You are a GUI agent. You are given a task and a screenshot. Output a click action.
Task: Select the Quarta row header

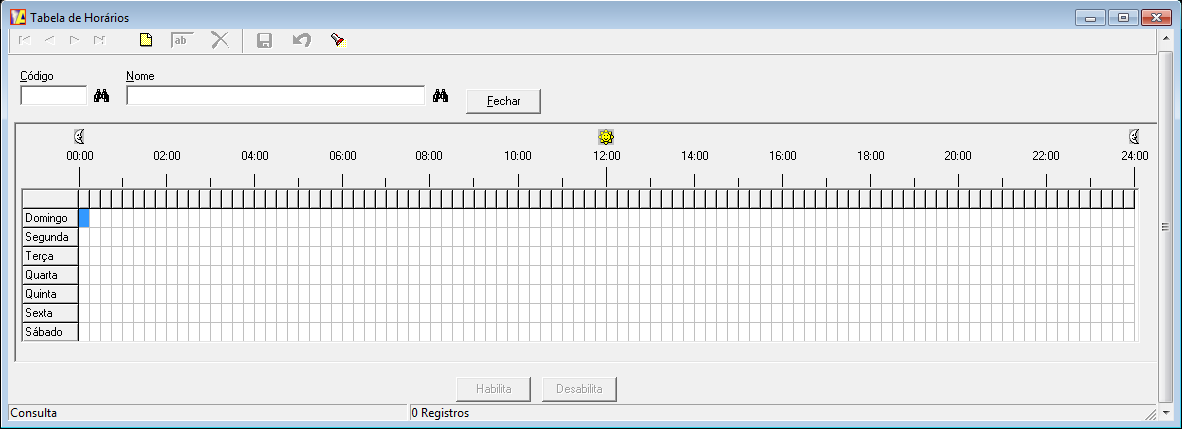50,275
